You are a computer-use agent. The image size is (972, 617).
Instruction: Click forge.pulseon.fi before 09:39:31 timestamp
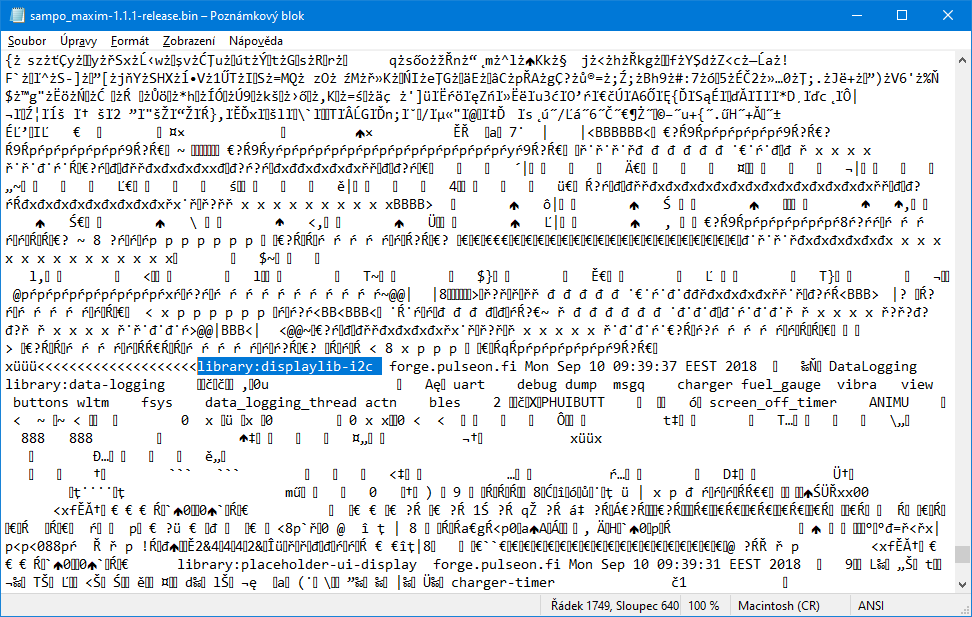[496, 564]
